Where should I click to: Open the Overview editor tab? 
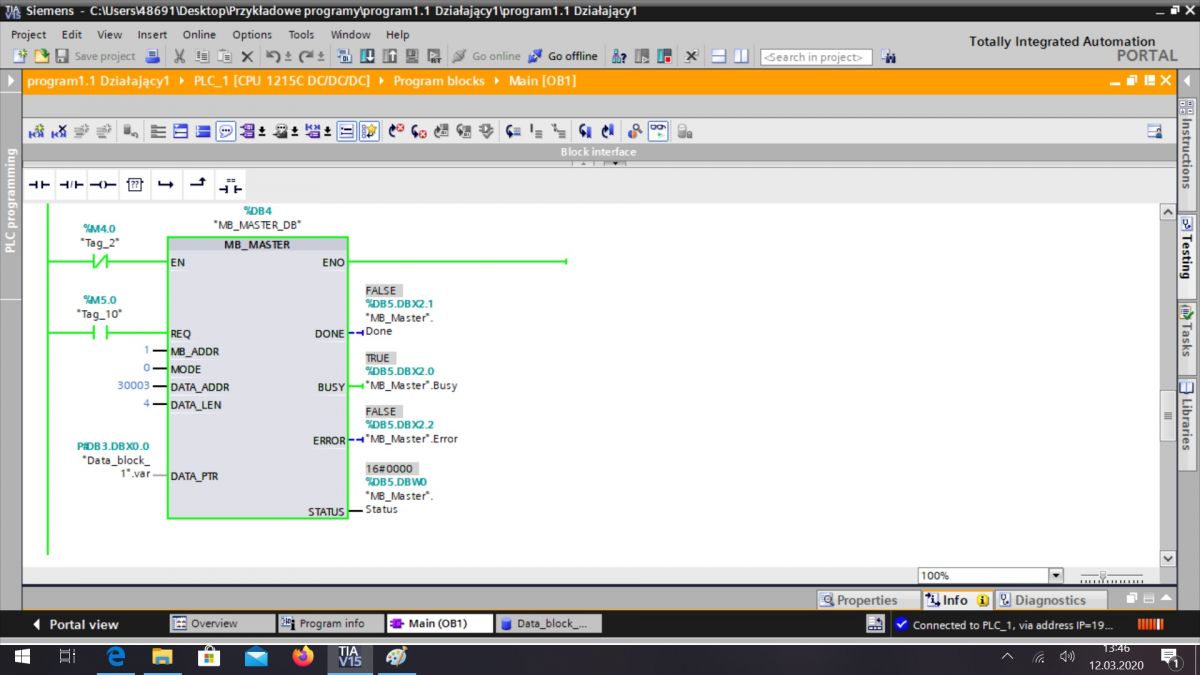click(x=222, y=623)
